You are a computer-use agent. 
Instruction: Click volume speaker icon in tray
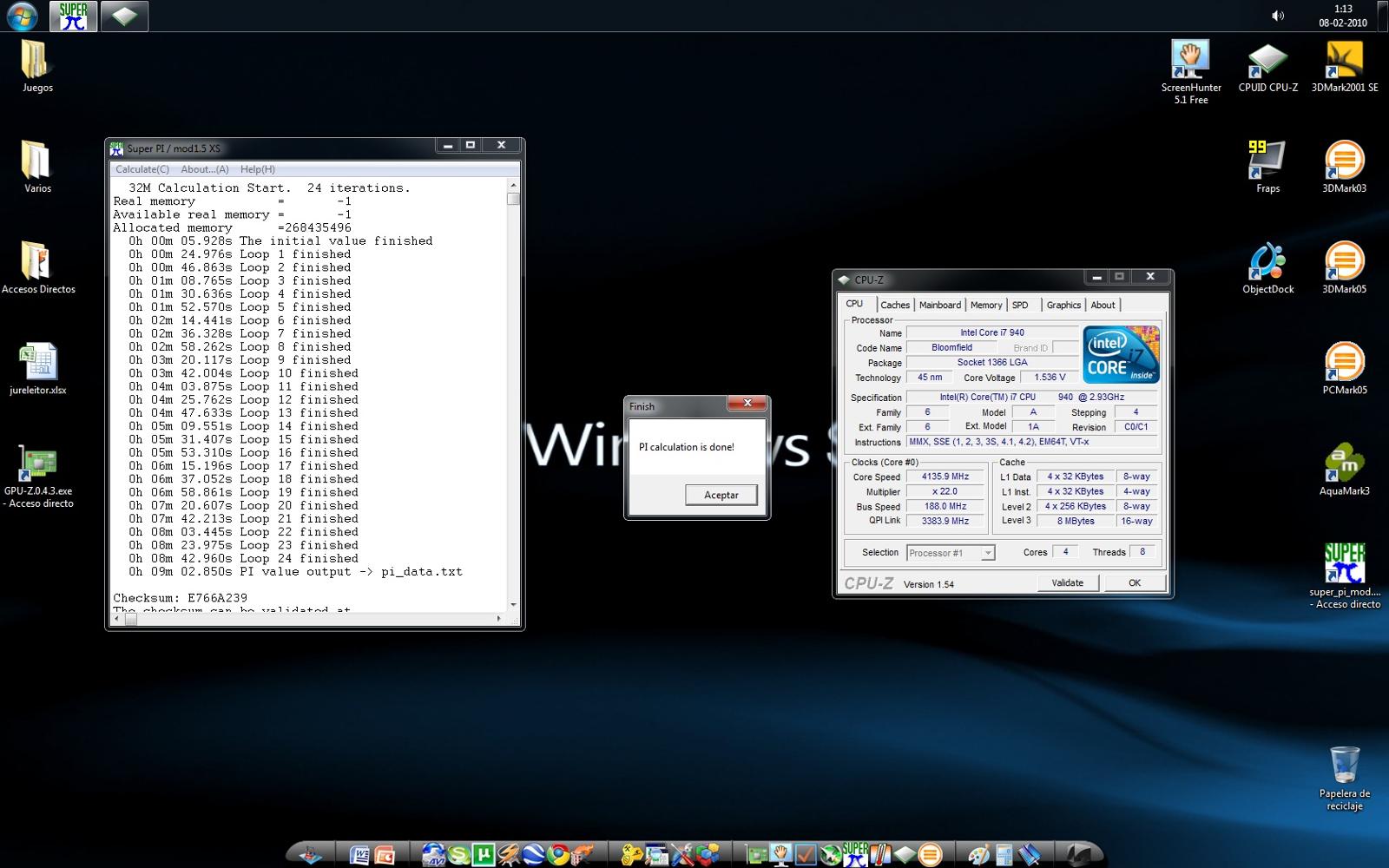[x=1278, y=16]
